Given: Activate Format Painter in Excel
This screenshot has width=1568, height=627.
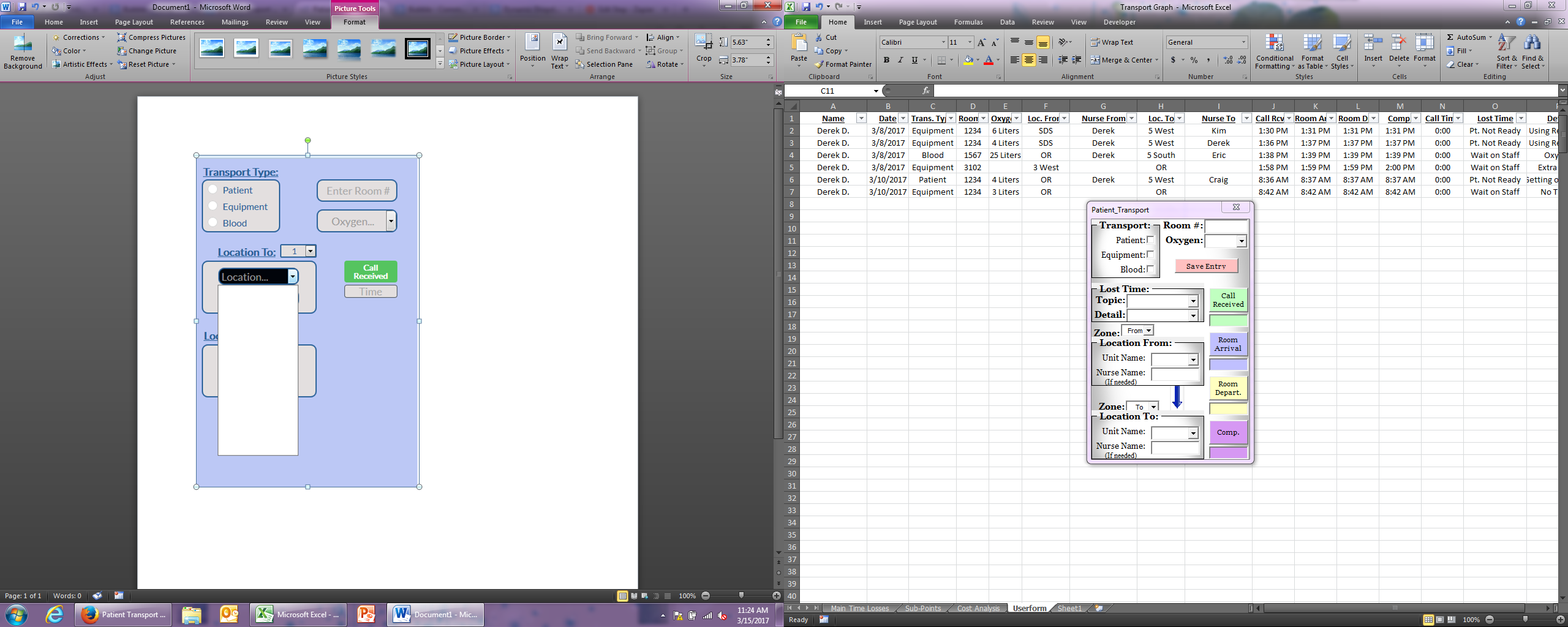Looking at the screenshot, I should pos(843,64).
